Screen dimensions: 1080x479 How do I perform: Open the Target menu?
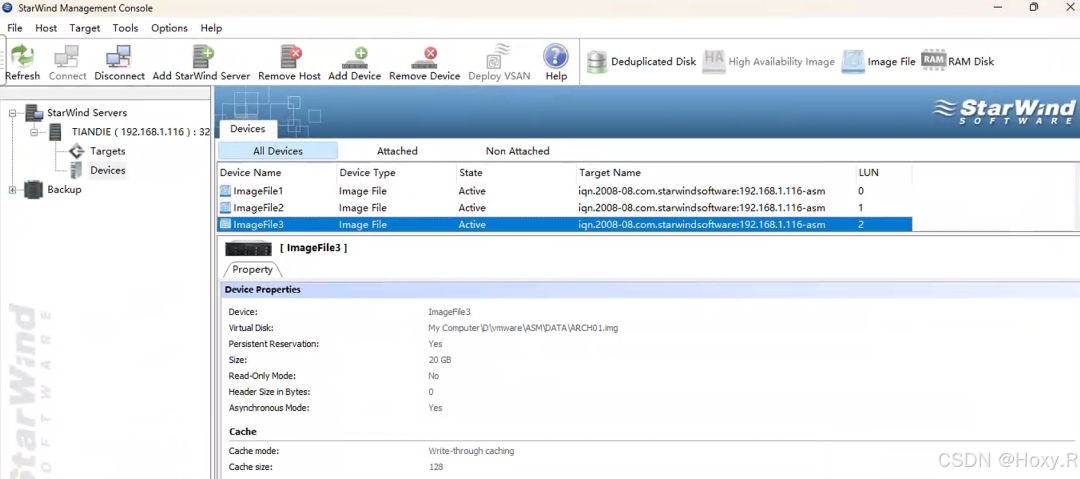85,28
